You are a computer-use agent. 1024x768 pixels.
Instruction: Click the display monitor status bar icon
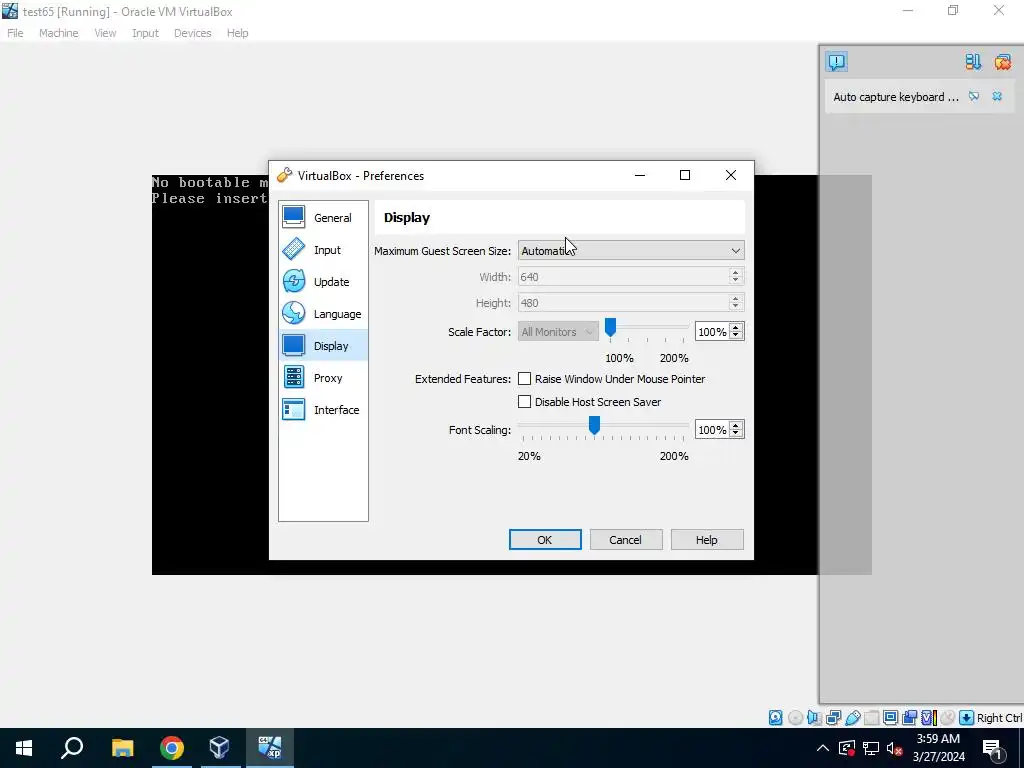click(890, 718)
